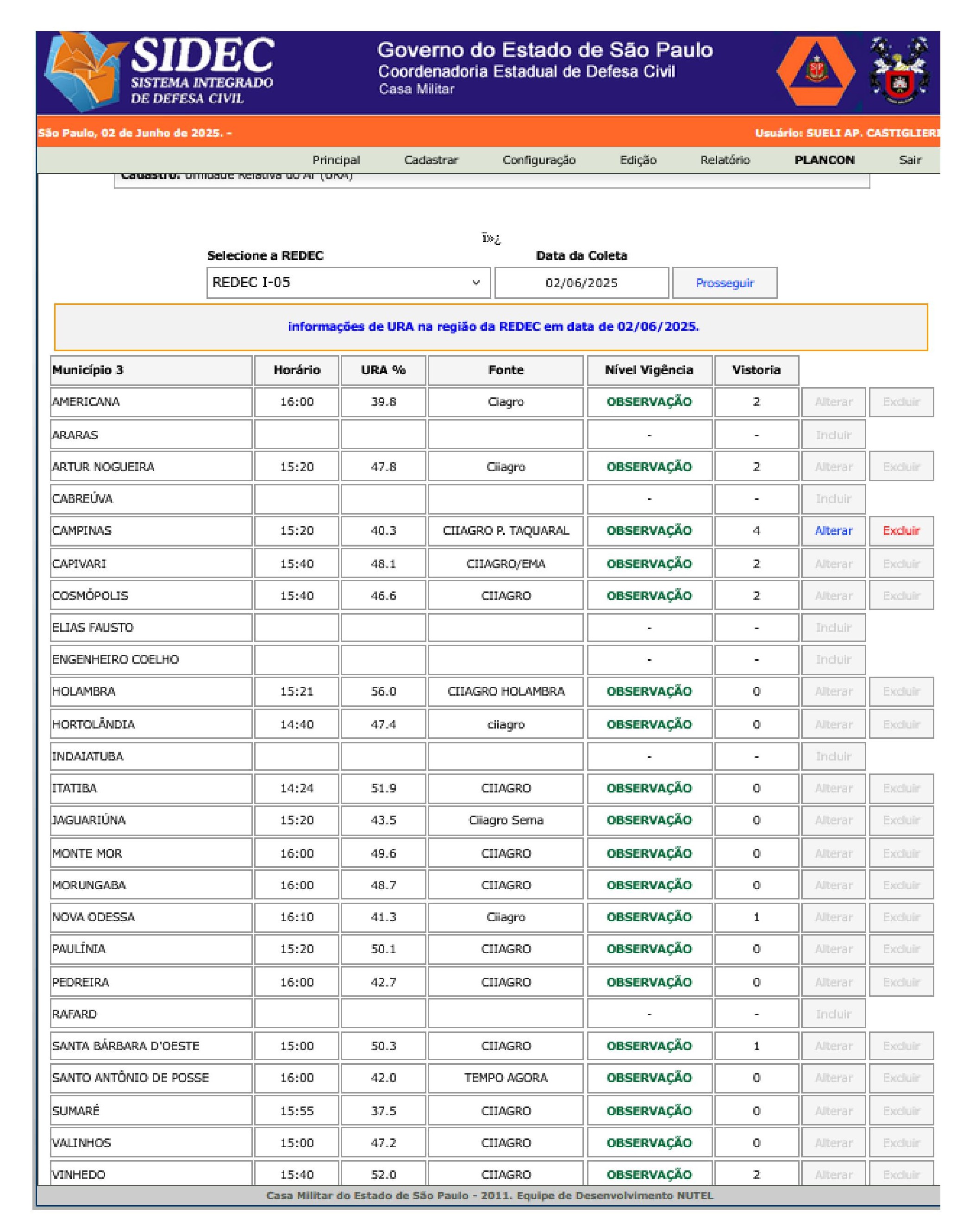Click Incluir for ARARAS row
This screenshot has width=957, height=1232.
point(833,435)
